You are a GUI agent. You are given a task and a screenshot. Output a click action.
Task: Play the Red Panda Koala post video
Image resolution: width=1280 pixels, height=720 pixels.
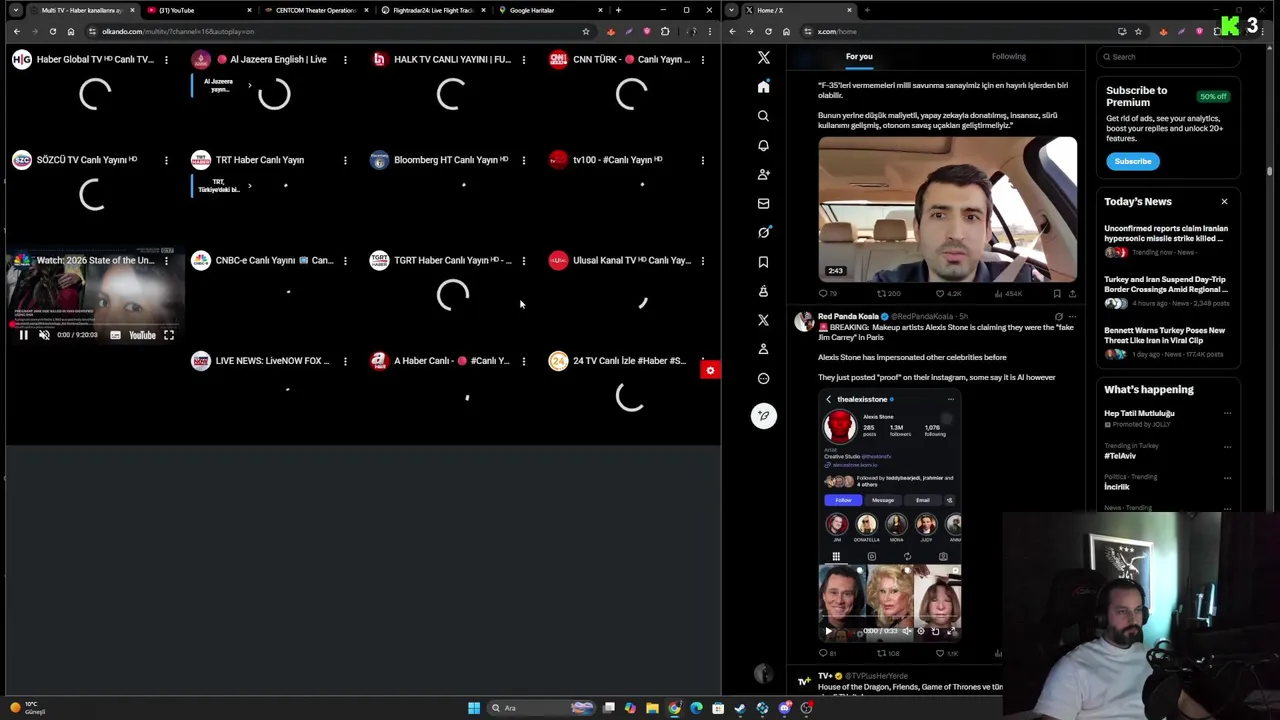pos(828,631)
